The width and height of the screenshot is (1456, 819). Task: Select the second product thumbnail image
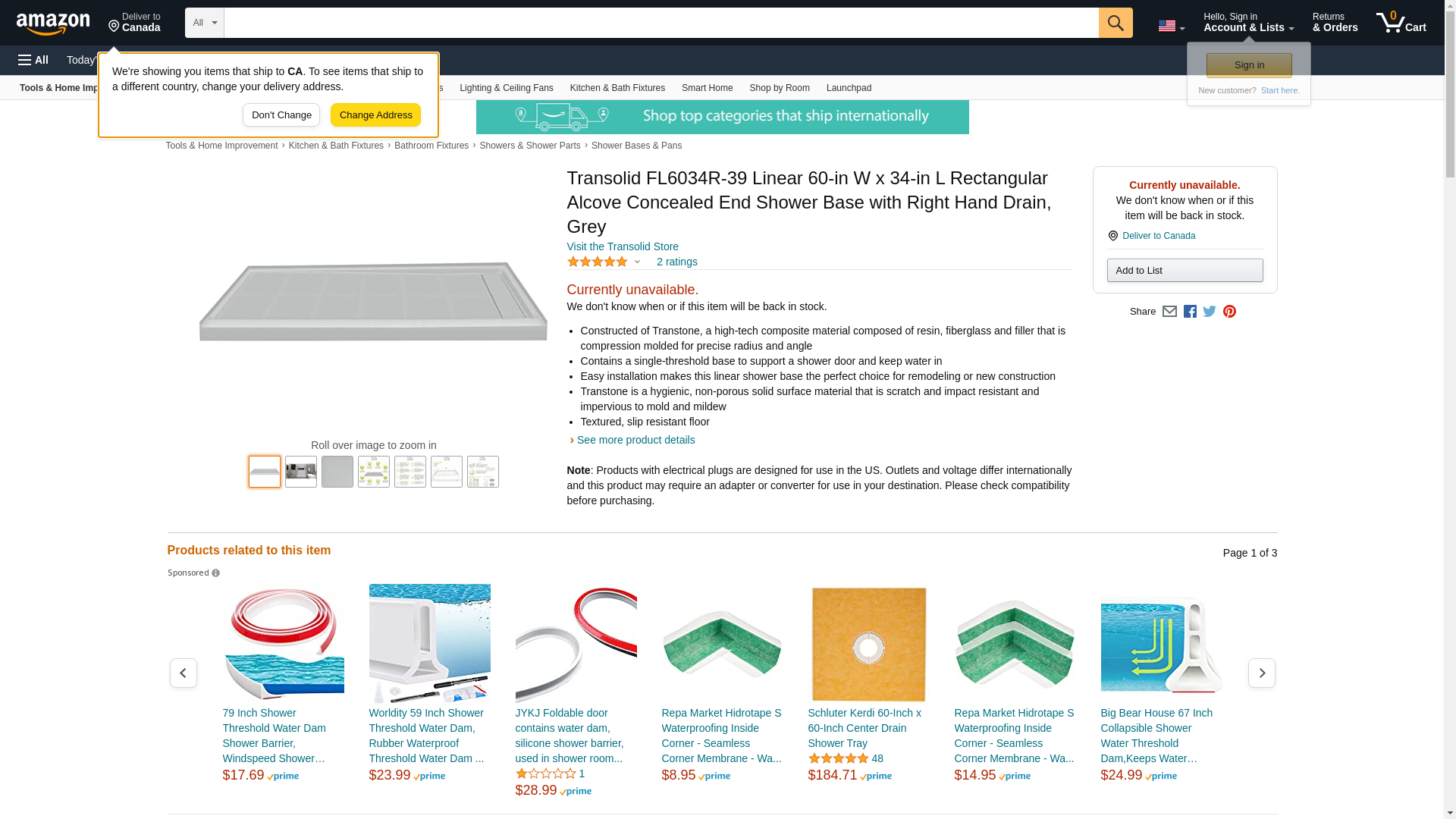point(301,472)
